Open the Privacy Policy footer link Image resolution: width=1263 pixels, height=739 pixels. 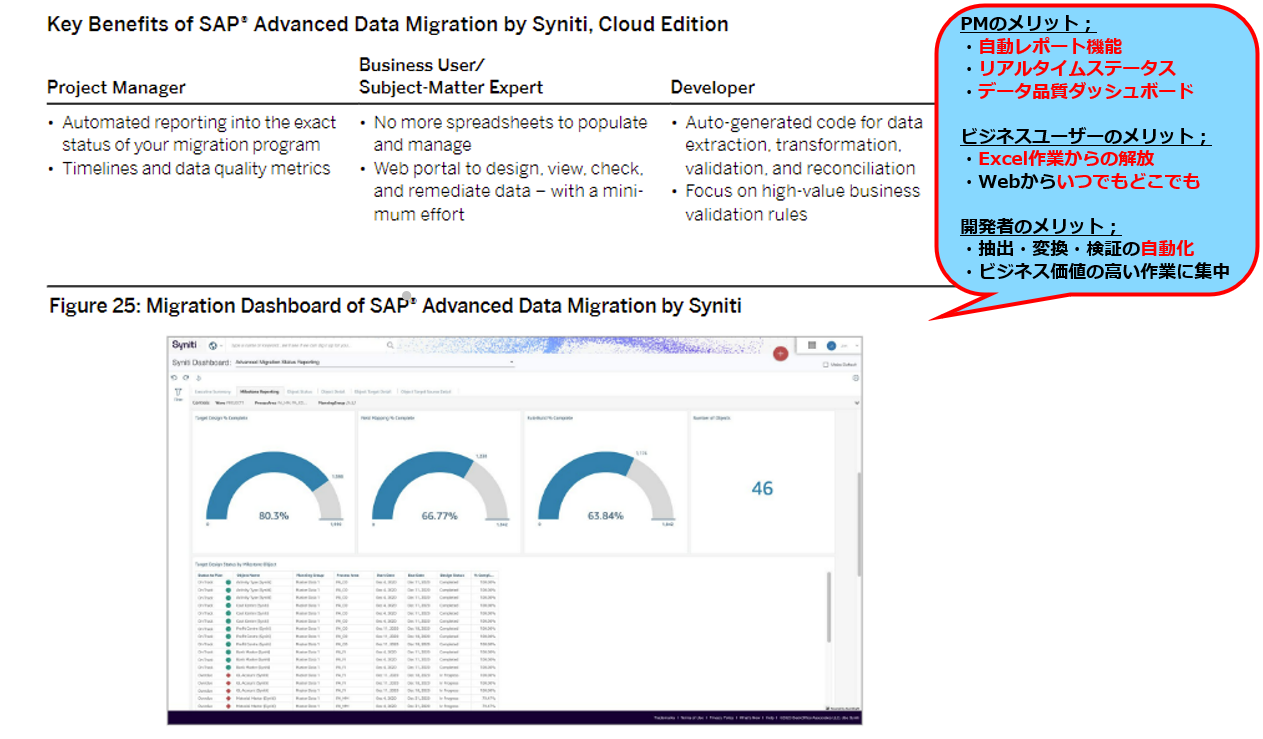click(721, 718)
